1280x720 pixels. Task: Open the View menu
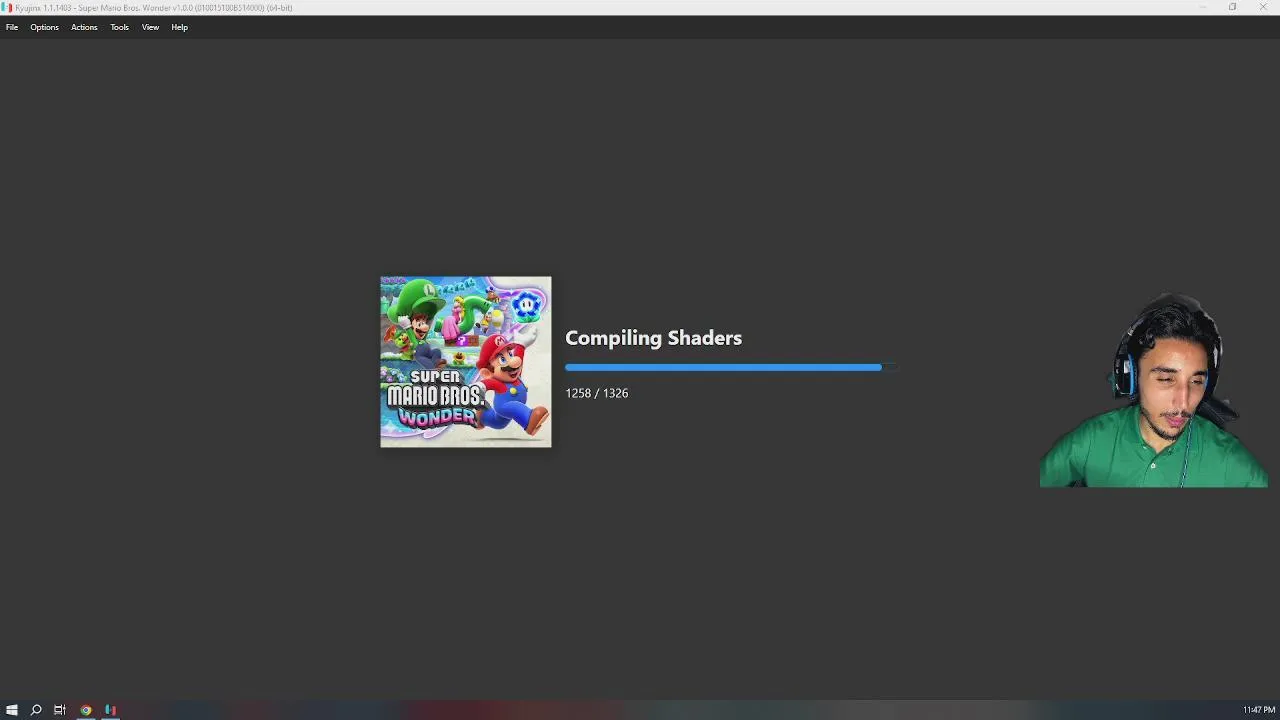[x=150, y=27]
